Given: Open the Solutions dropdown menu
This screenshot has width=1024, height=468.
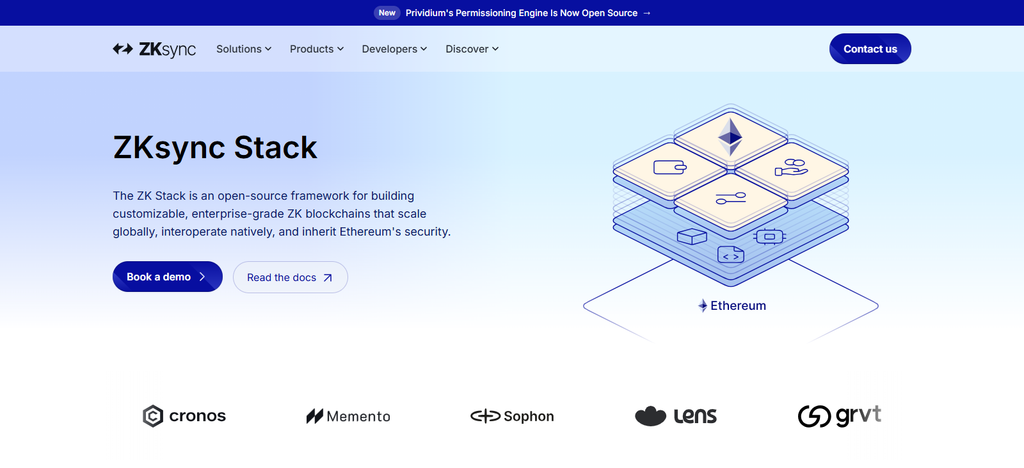Looking at the screenshot, I should 244,49.
